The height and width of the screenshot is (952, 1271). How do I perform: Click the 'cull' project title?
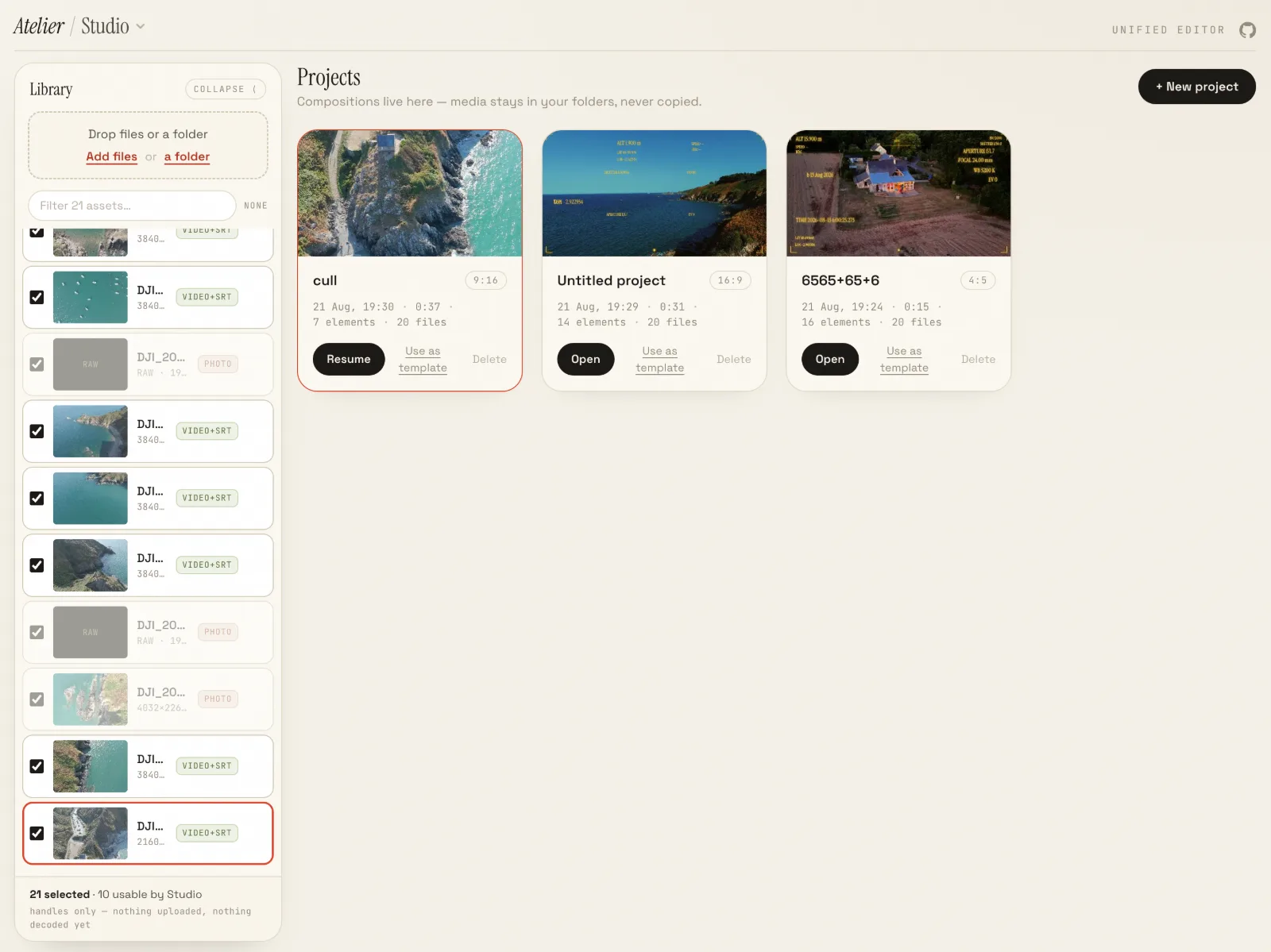click(325, 280)
